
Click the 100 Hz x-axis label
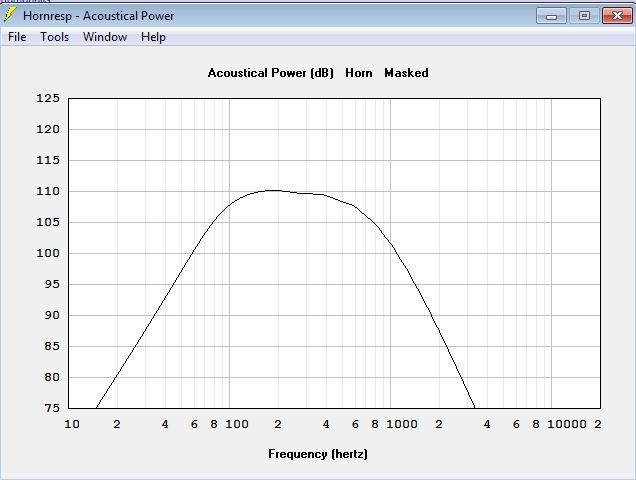[237, 424]
